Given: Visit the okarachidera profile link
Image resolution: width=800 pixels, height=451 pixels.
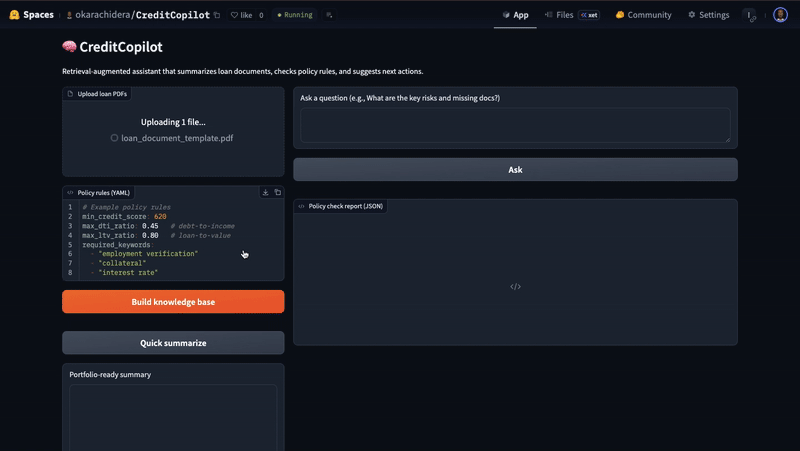Looking at the screenshot, I should pos(102,15).
